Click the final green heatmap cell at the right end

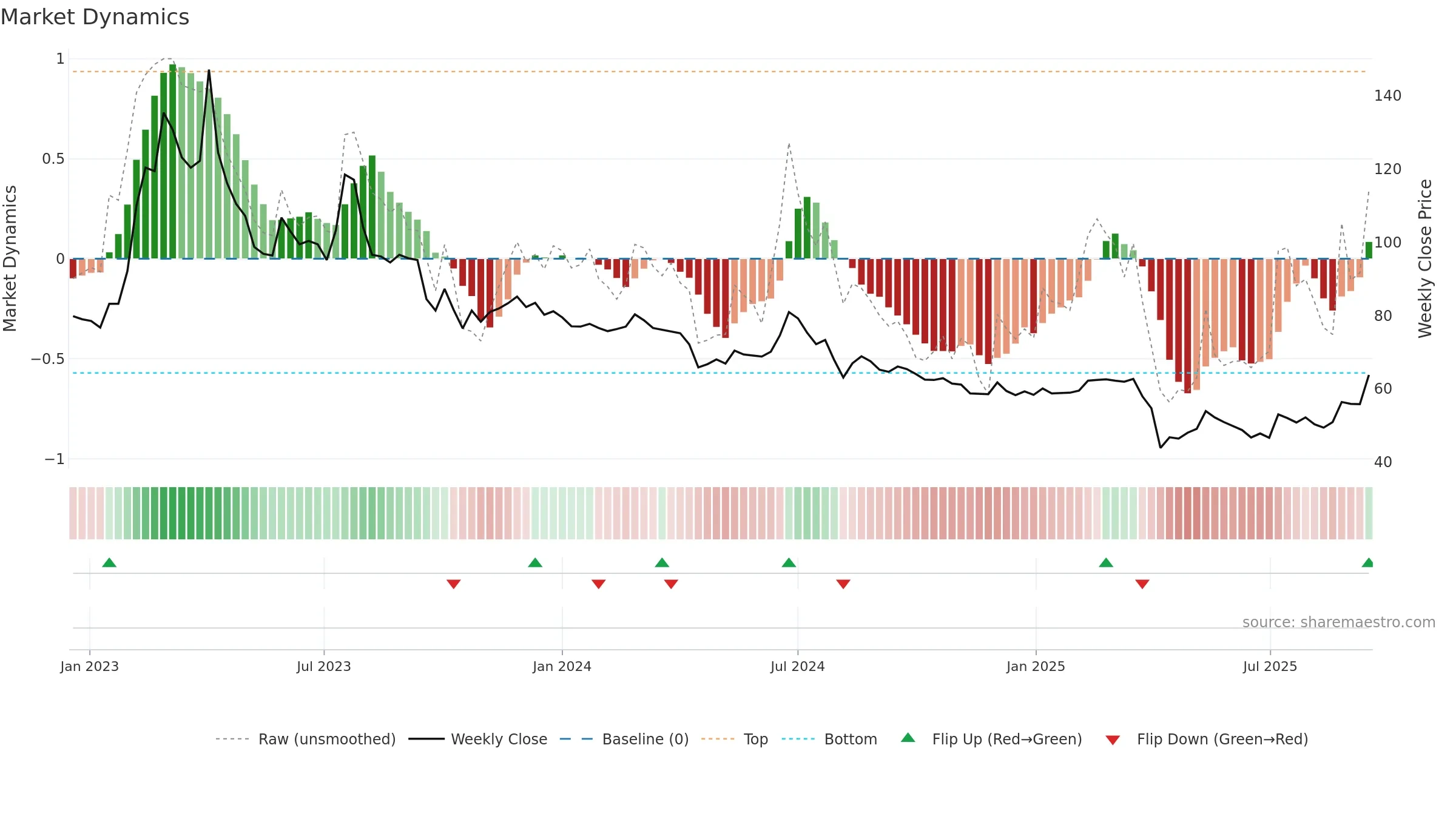tap(1369, 513)
